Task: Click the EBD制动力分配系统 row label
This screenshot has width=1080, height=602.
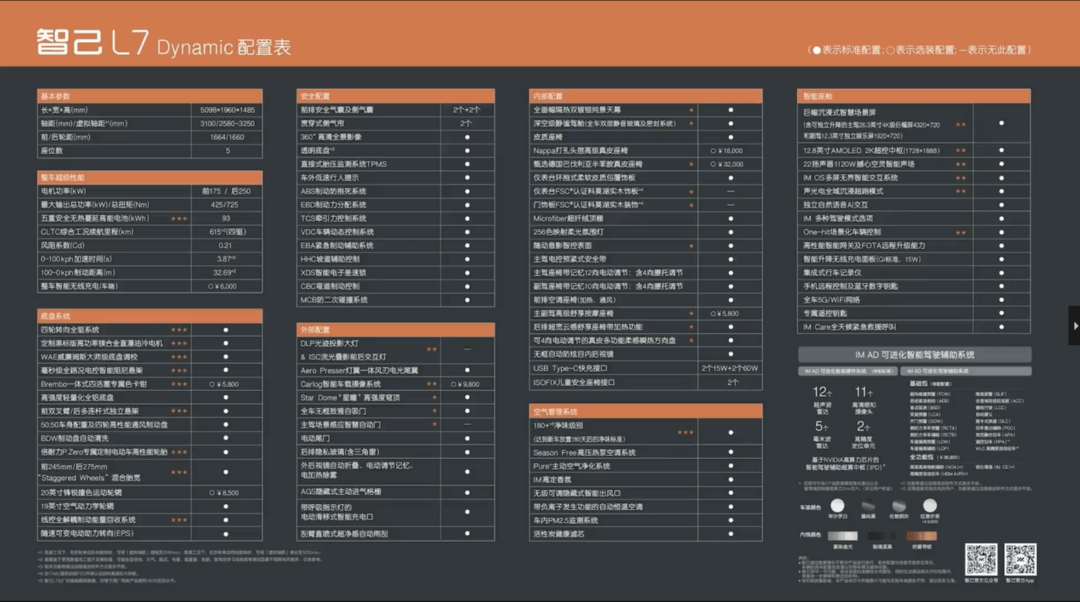Action: click(333, 205)
